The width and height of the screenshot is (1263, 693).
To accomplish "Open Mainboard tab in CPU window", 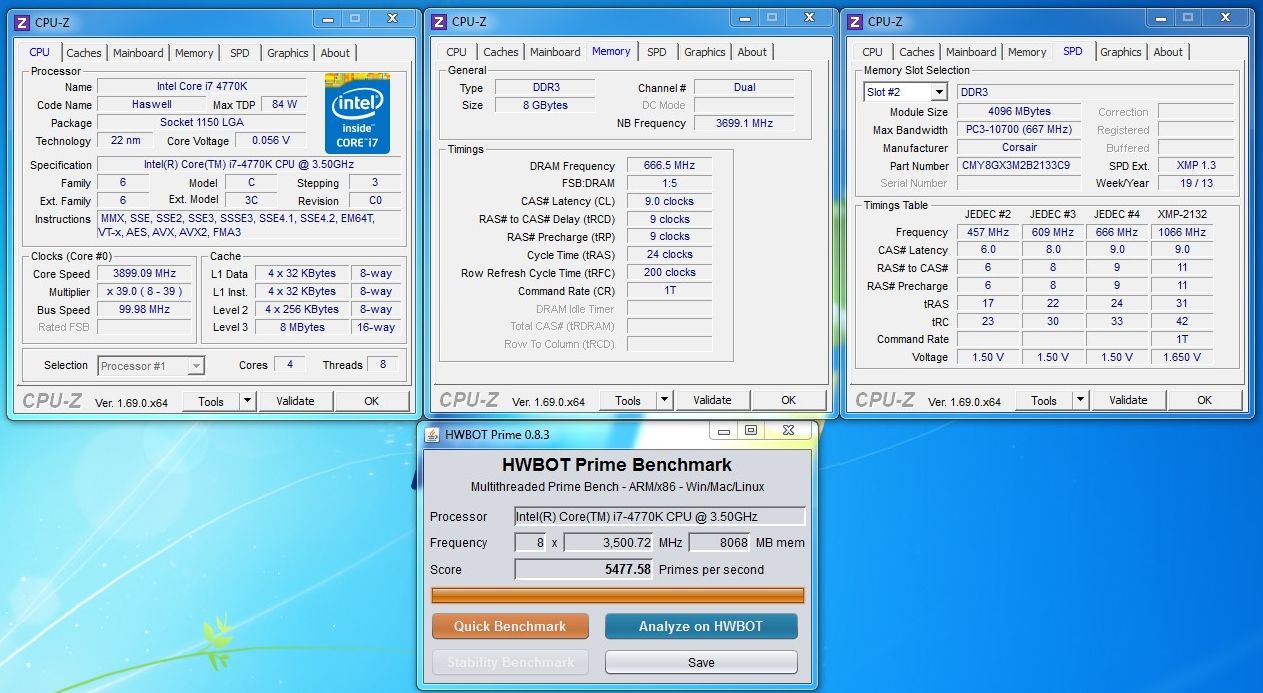I will click(x=138, y=53).
